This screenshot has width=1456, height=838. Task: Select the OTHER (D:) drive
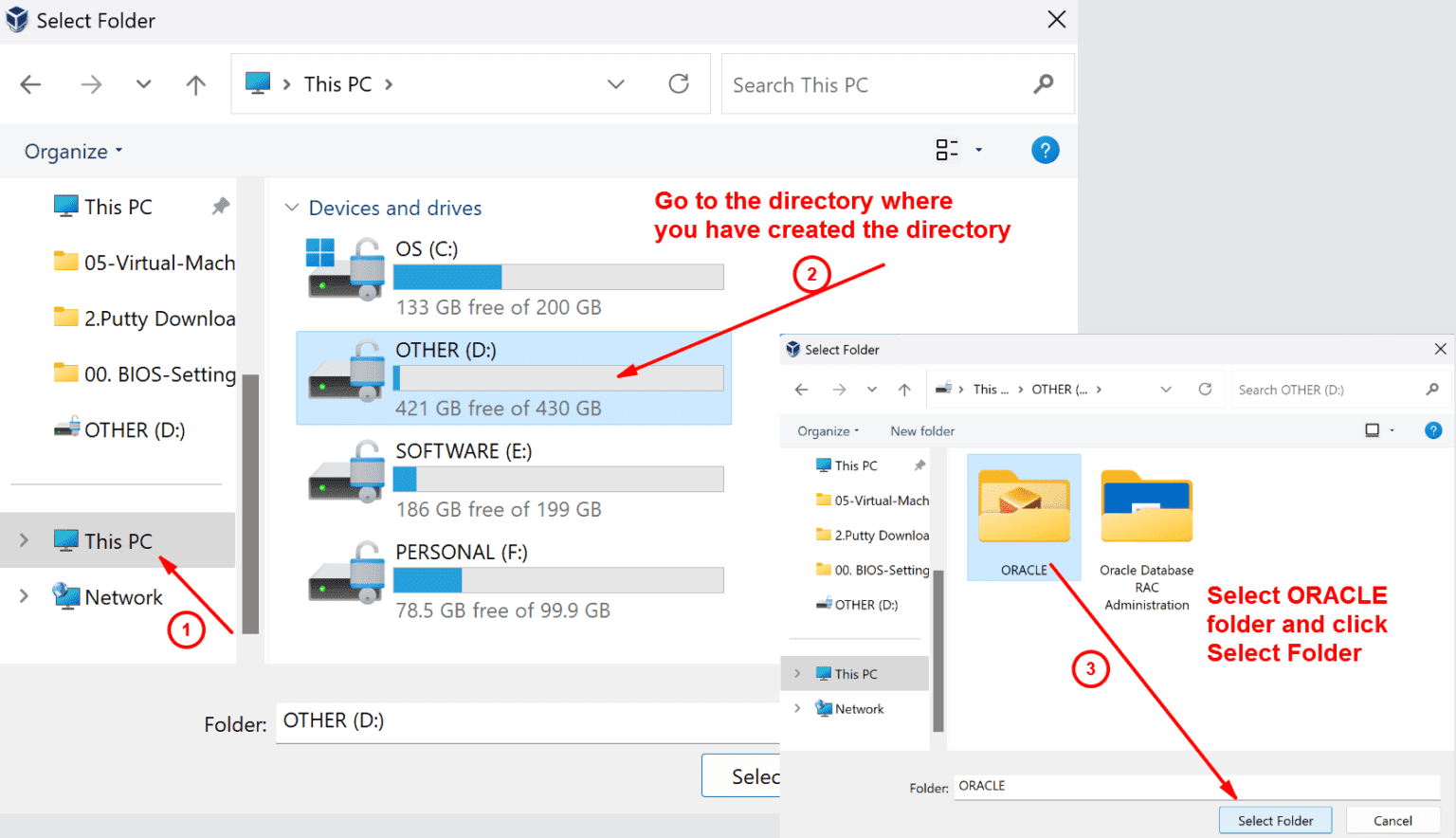click(512, 377)
